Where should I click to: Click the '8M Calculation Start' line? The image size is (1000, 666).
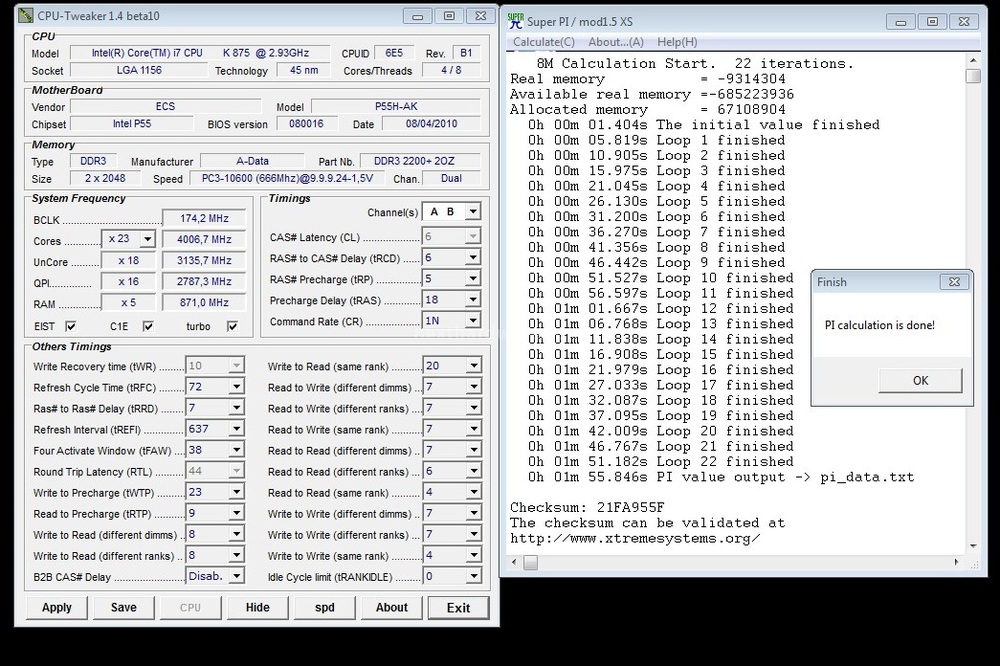click(695, 64)
